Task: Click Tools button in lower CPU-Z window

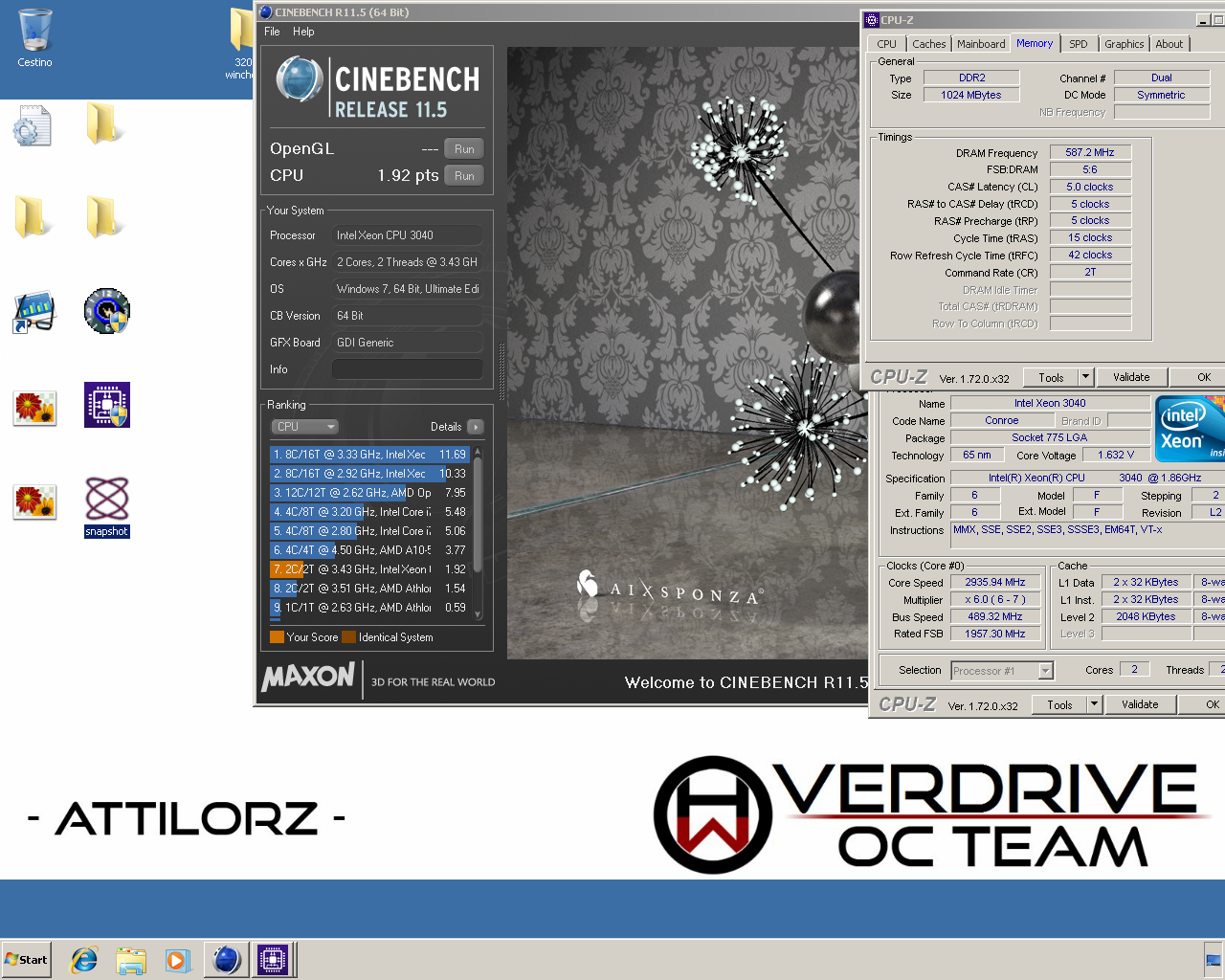Action: click(x=1059, y=705)
